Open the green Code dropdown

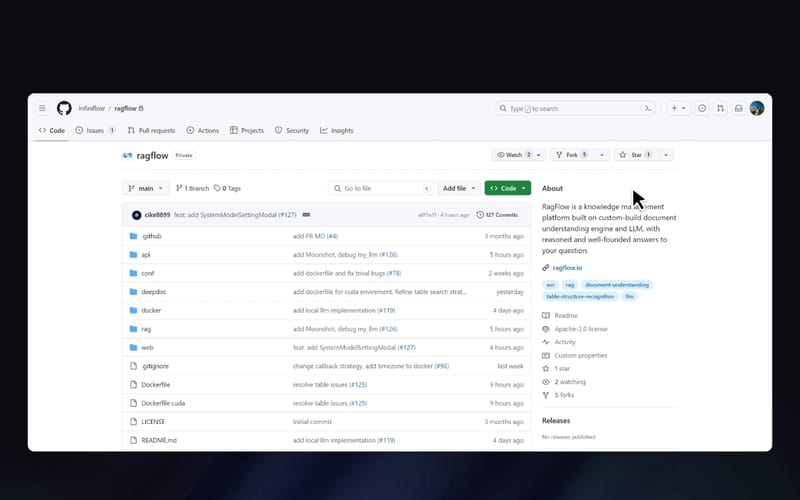(x=508, y=188)
